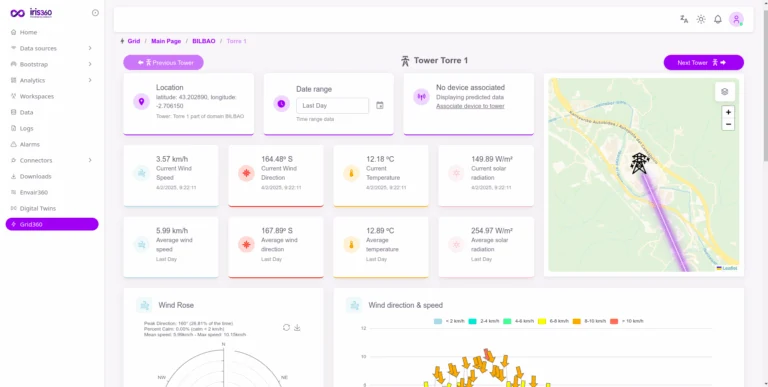Toggle light/dark theme sun icon
This screenshot has height=387, width=768.
pos(701,20)
